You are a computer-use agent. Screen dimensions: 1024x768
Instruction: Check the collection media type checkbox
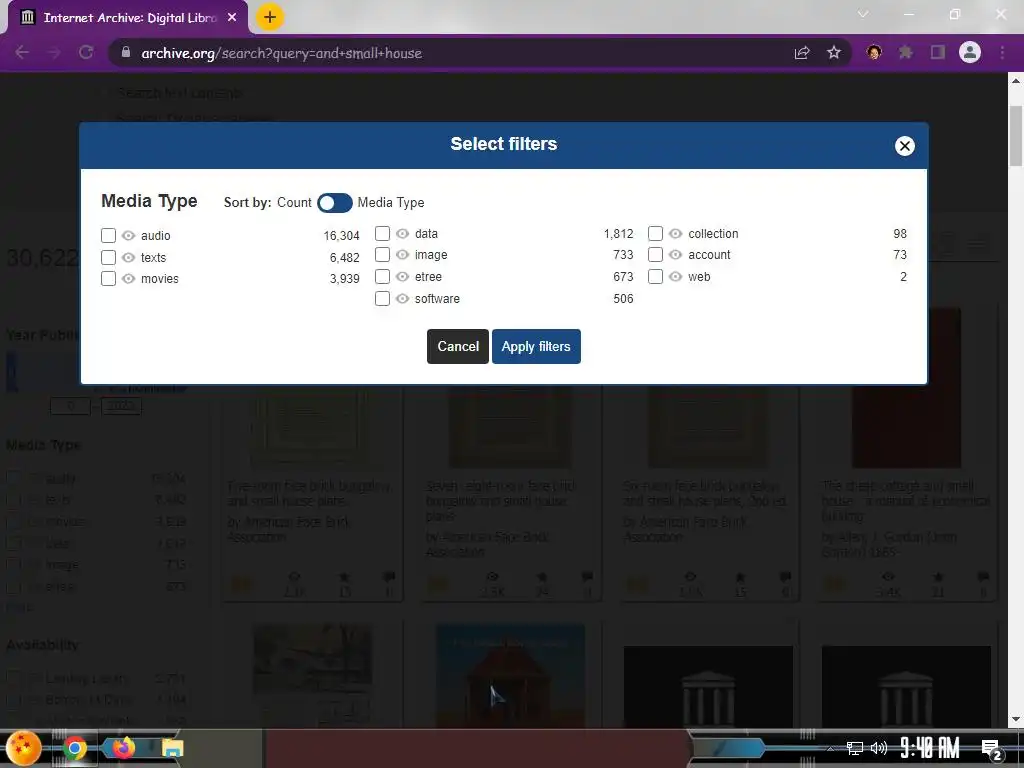655,233
